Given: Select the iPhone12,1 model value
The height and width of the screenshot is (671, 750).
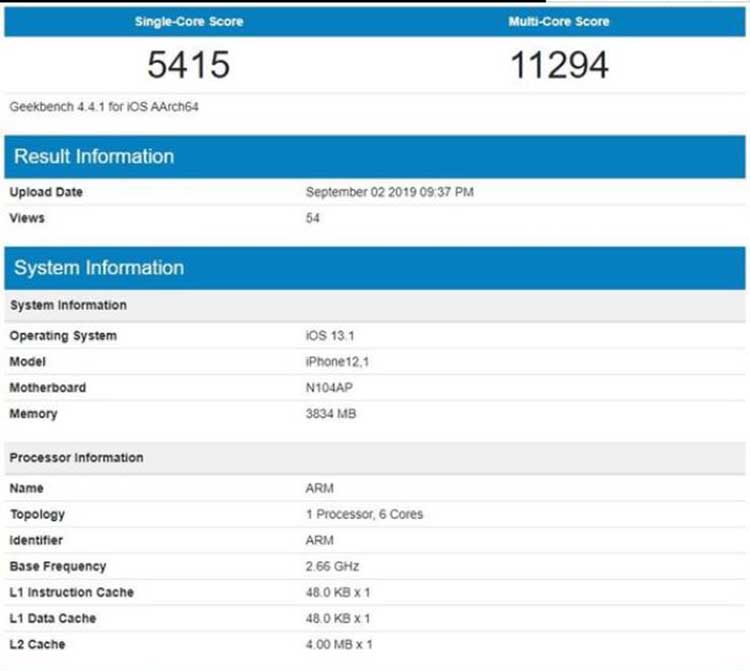Looking at the screenshot, I should (x=337, y=362).
